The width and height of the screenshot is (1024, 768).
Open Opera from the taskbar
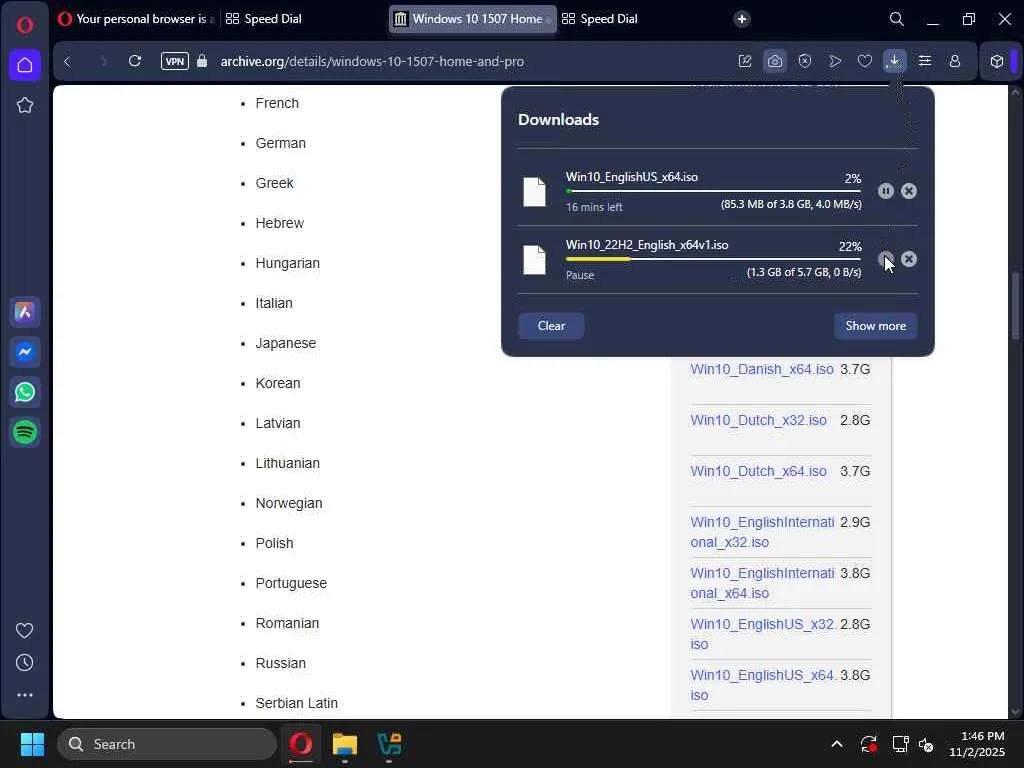(x=300, y=744)
